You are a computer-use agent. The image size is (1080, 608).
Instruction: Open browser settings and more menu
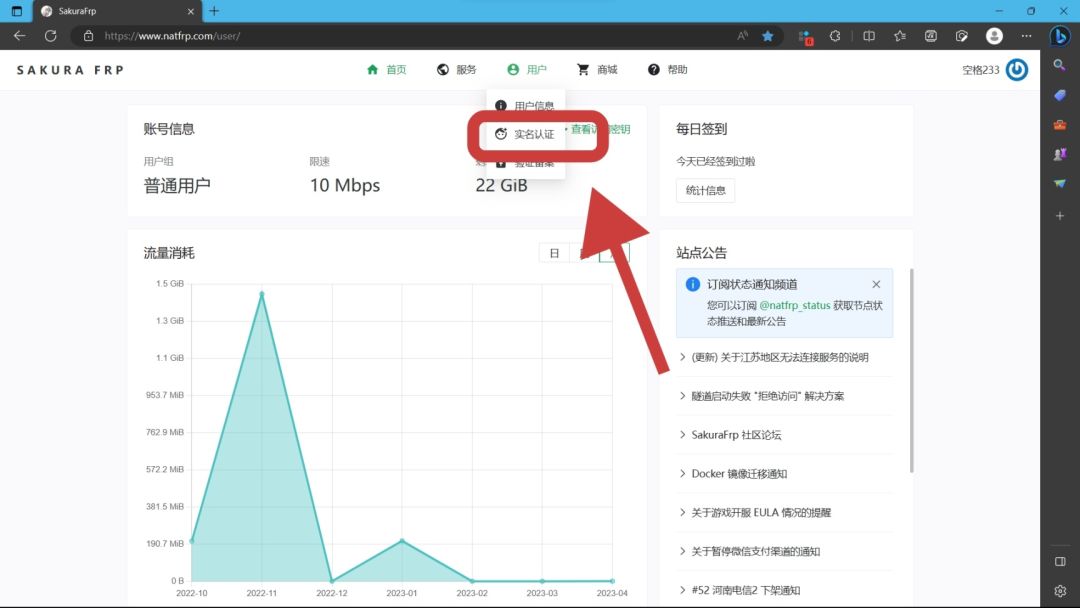point(1026,36)
